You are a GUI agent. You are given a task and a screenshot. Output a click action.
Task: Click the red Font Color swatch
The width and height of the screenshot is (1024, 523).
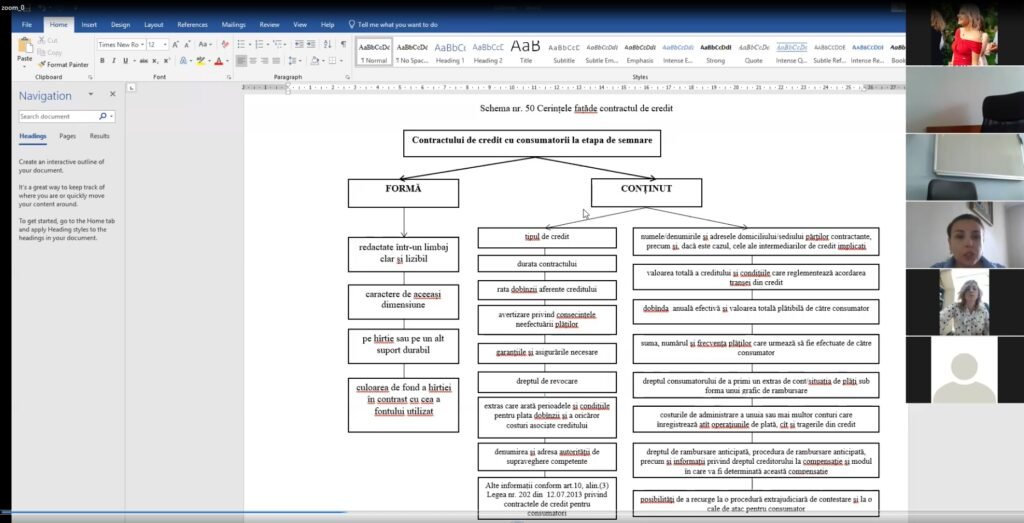point(218,61)
